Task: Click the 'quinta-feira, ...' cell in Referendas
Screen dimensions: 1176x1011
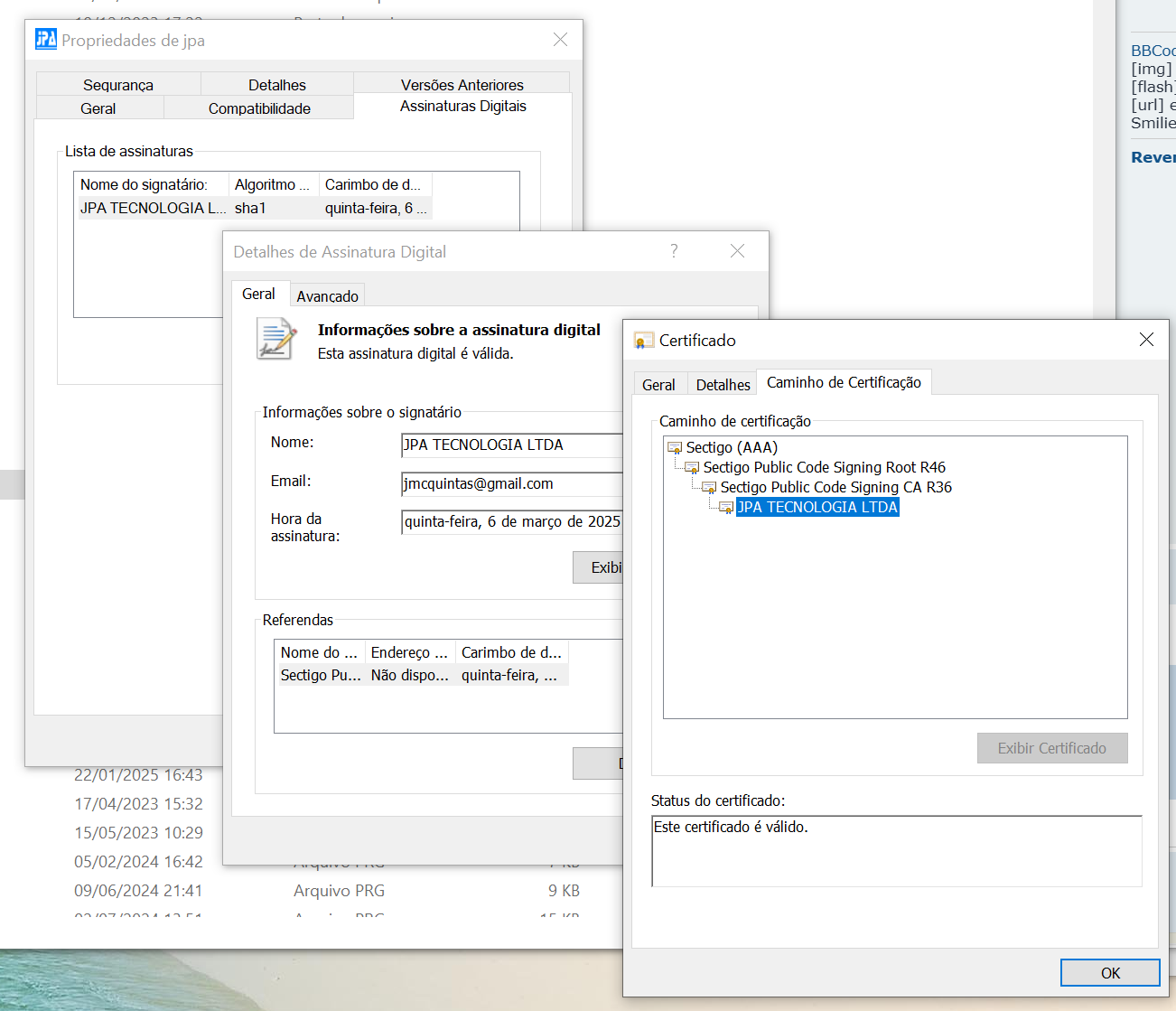Action: (509, 675)
